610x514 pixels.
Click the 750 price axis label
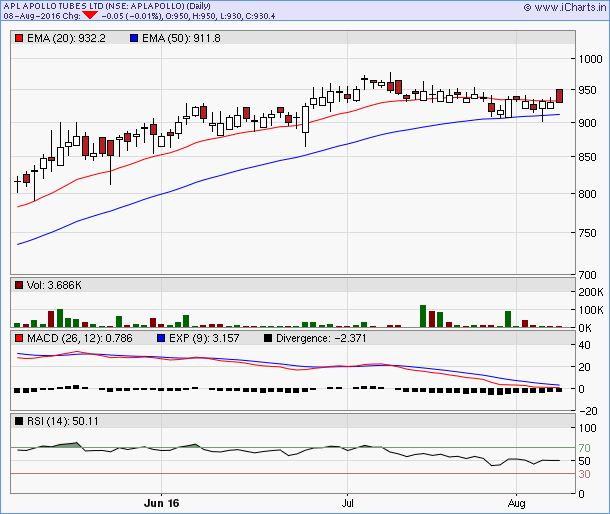(587, 233)
